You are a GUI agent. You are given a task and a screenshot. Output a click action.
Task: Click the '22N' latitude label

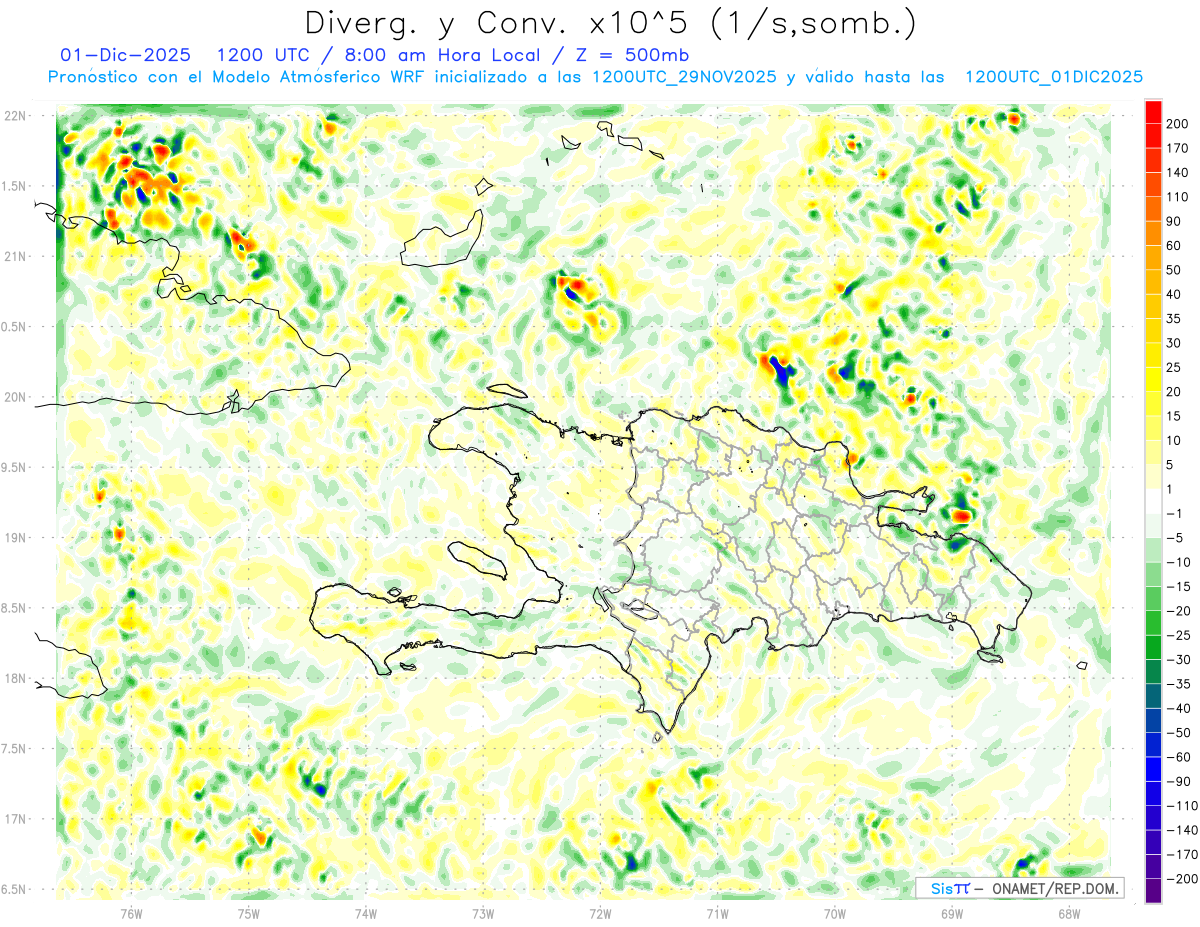coord(15,116)
